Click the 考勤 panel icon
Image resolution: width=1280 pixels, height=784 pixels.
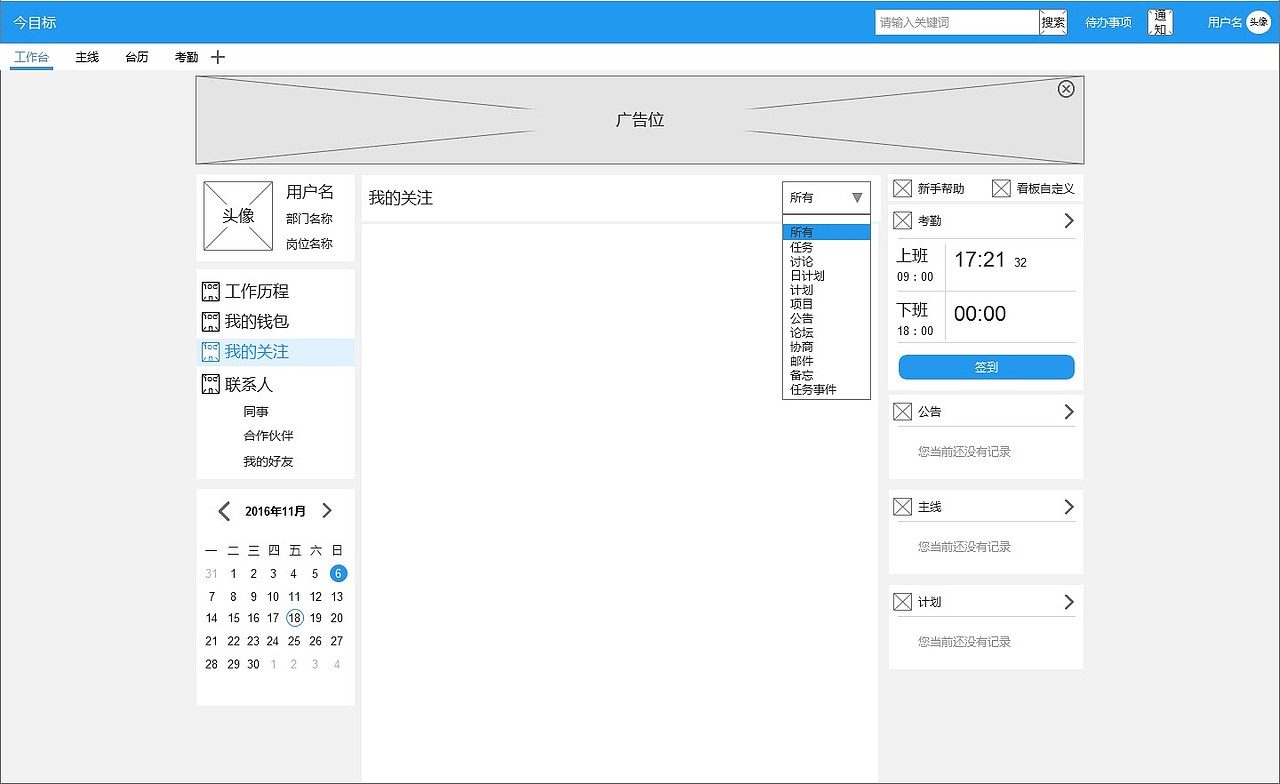point(902,220)
